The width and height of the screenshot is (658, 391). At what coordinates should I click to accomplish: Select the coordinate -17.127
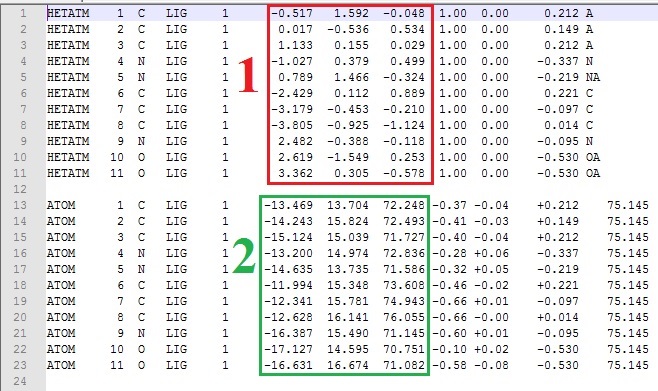[289, 349]
